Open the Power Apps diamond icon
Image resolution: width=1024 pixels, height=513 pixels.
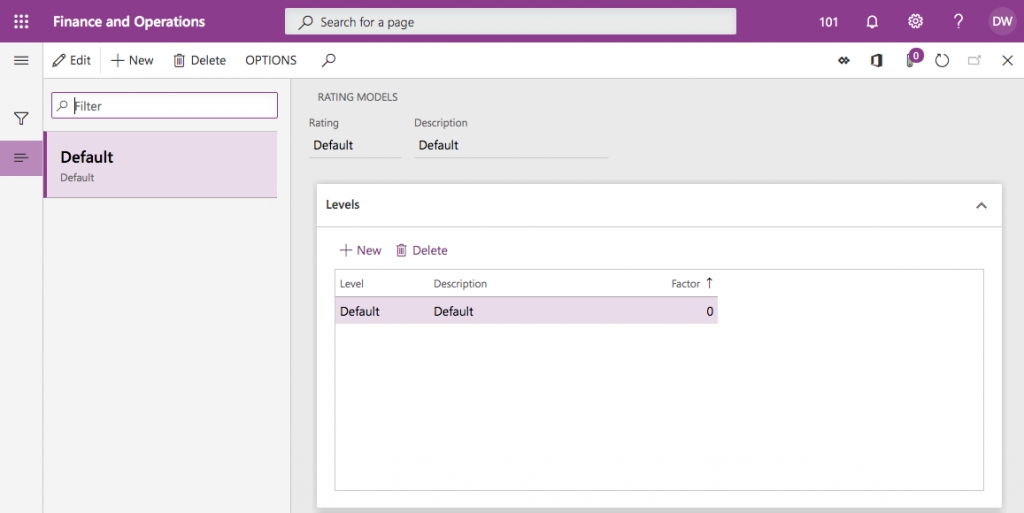tap(844, 61)
